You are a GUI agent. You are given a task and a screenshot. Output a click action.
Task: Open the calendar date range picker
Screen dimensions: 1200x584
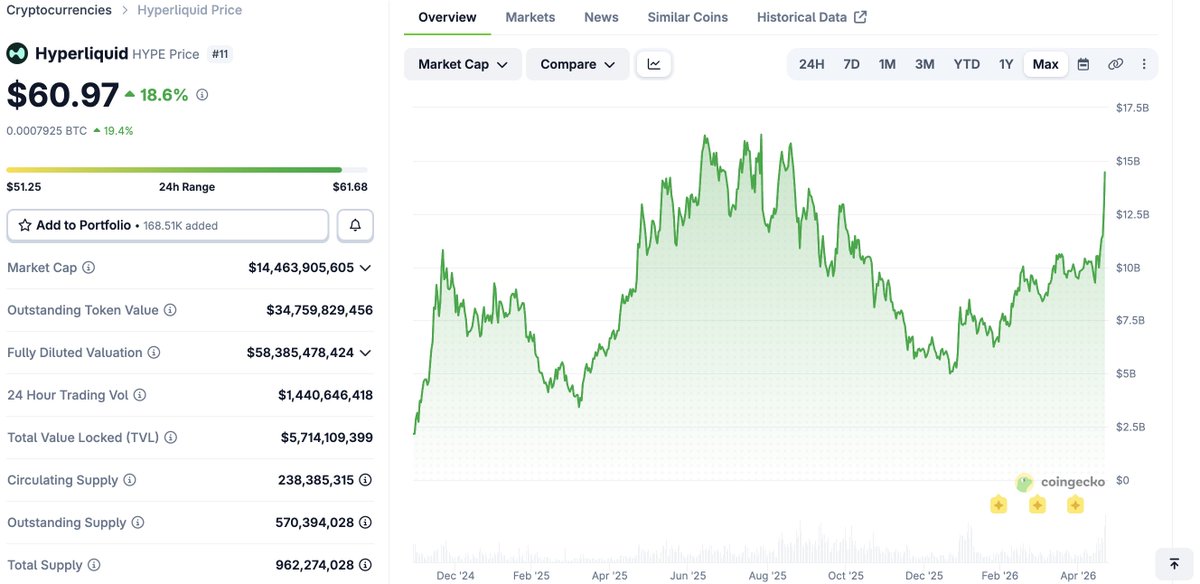[x=1083, y=64]
